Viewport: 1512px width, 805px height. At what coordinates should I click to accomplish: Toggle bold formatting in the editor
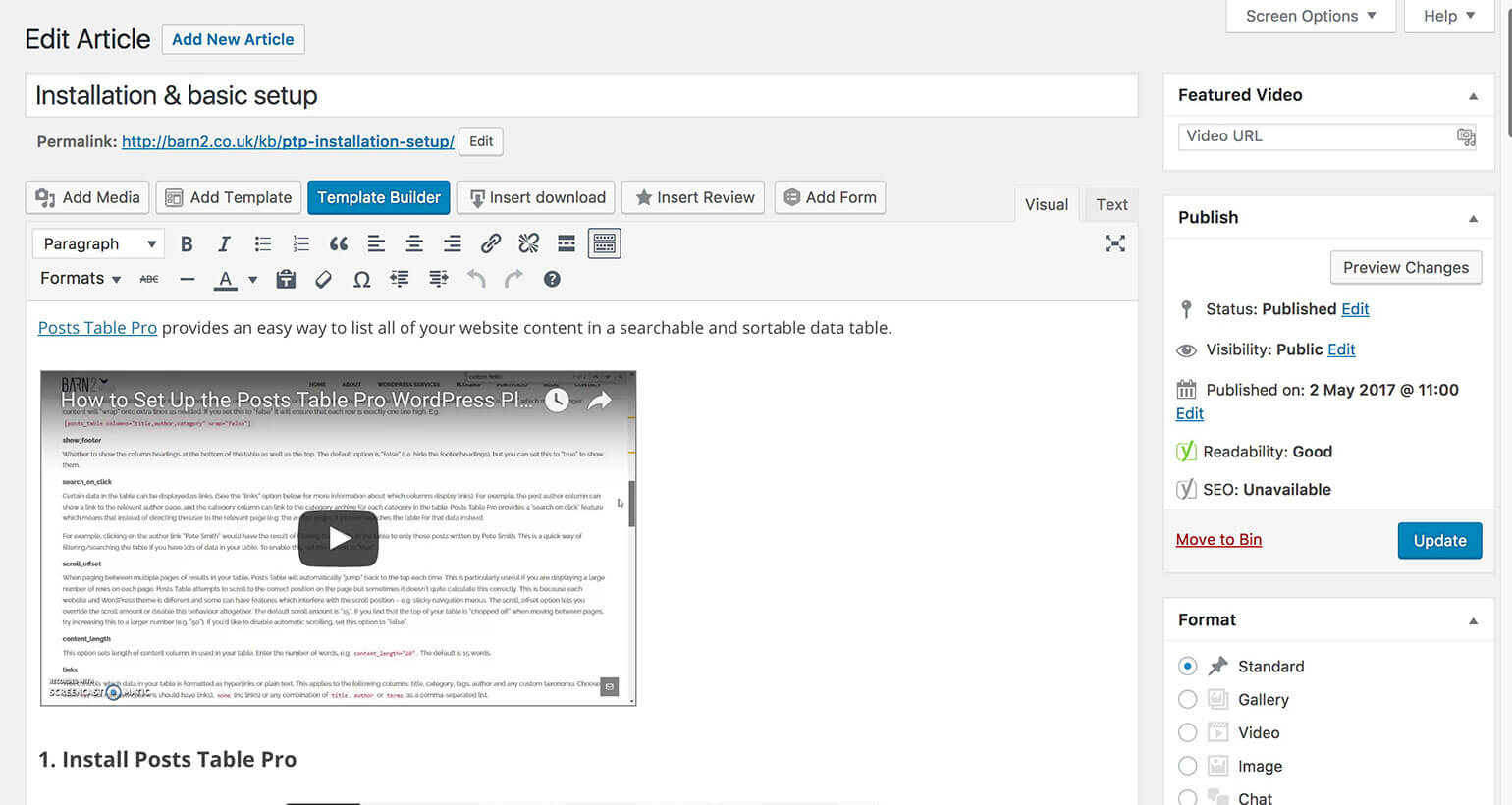click(x=187, y=244)
